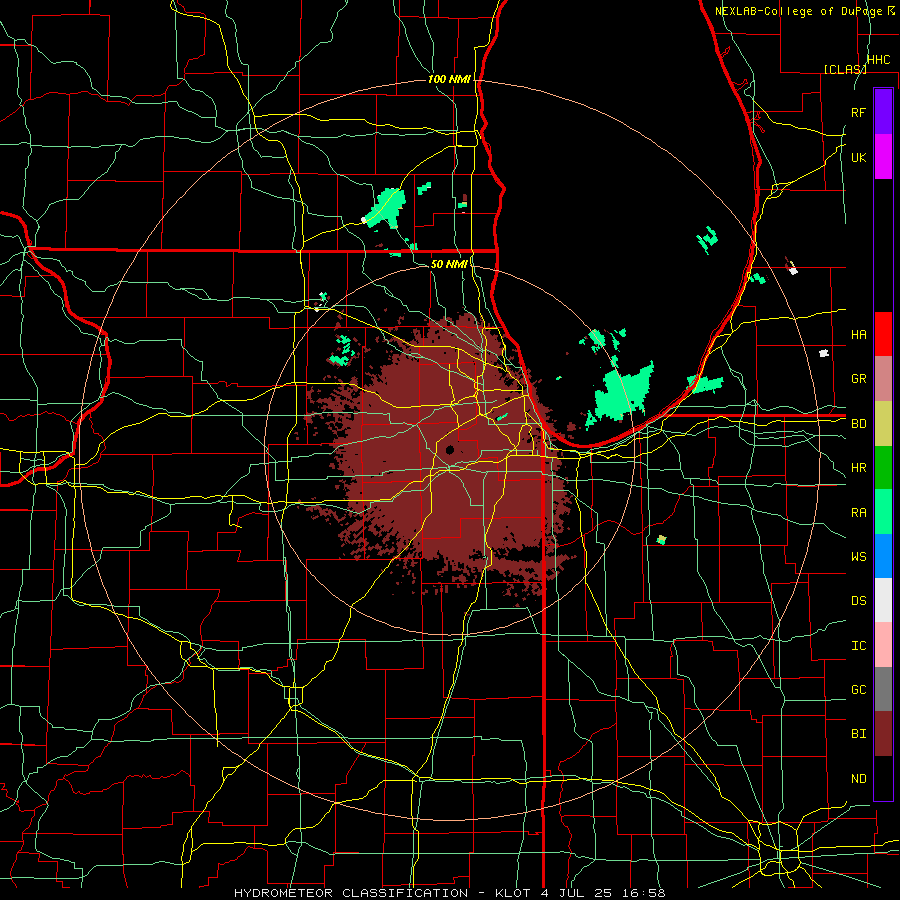Viewport: 900px width, 900px height.
Task: Click the DS legend label
Action: [858, 601]
